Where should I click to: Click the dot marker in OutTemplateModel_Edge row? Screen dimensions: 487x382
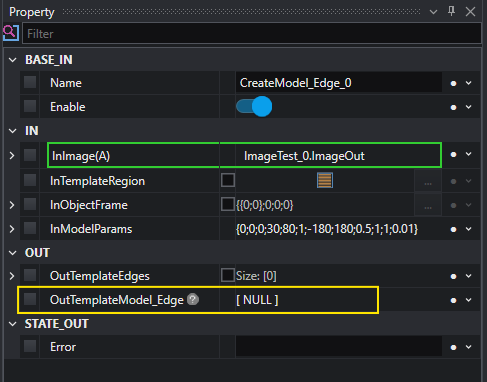453,300
